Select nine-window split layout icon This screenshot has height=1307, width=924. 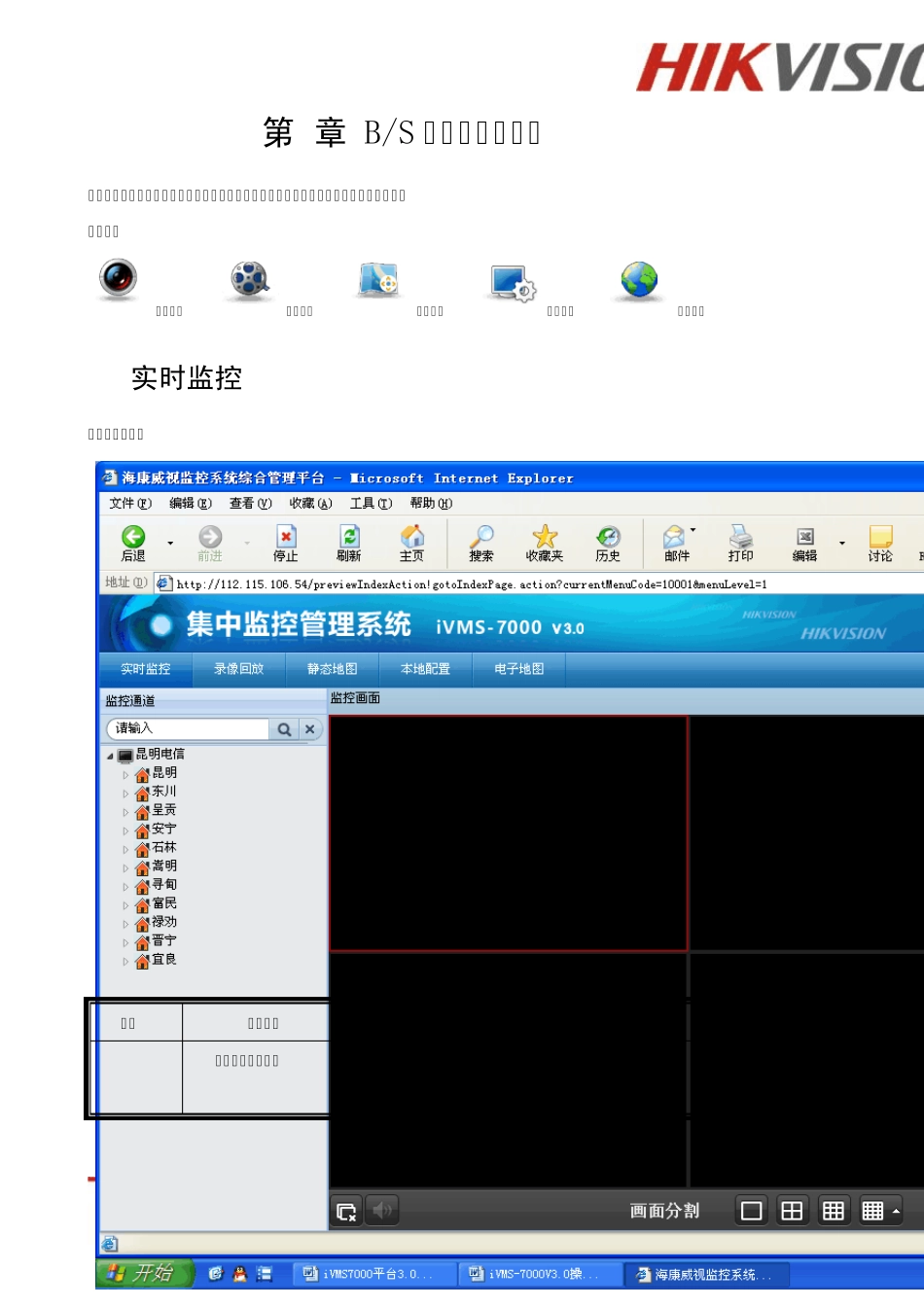(833, 1211)
